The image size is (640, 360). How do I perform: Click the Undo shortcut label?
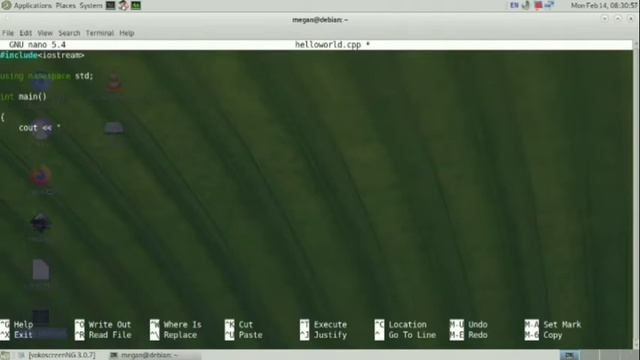[478, 324]
